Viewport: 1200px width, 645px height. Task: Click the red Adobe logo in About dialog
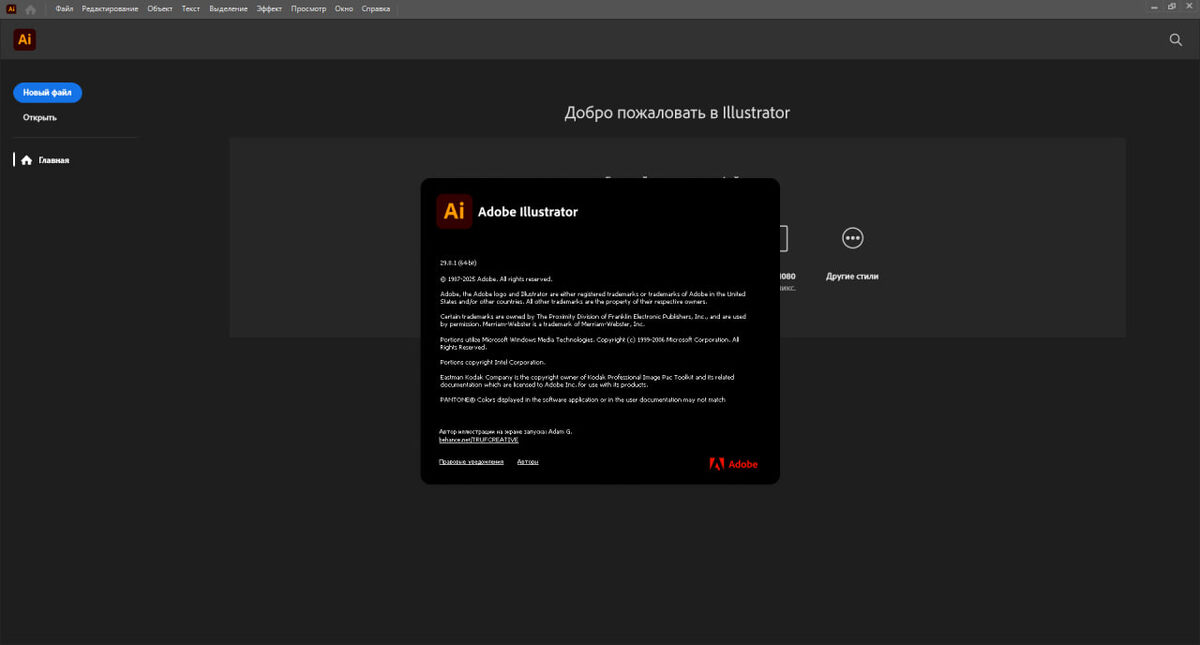point(733,464)
